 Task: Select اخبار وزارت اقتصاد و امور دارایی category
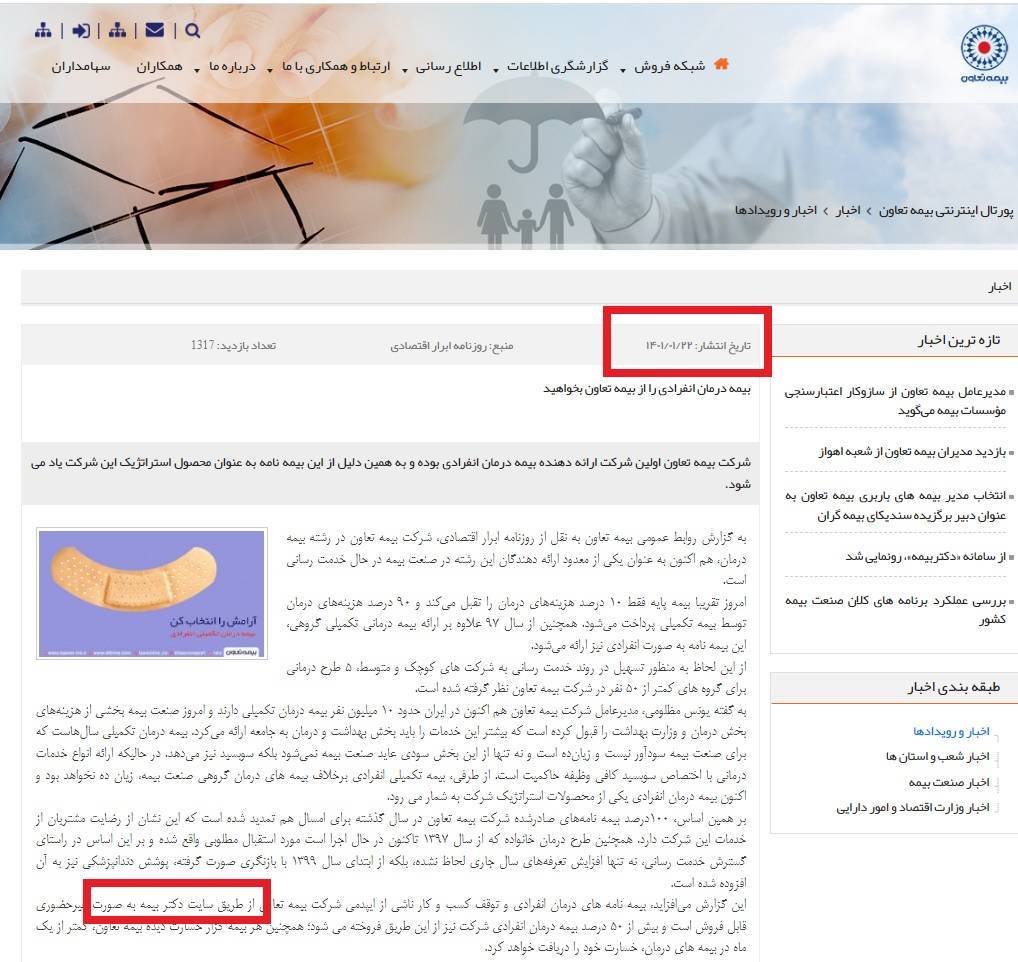[913, 808]
